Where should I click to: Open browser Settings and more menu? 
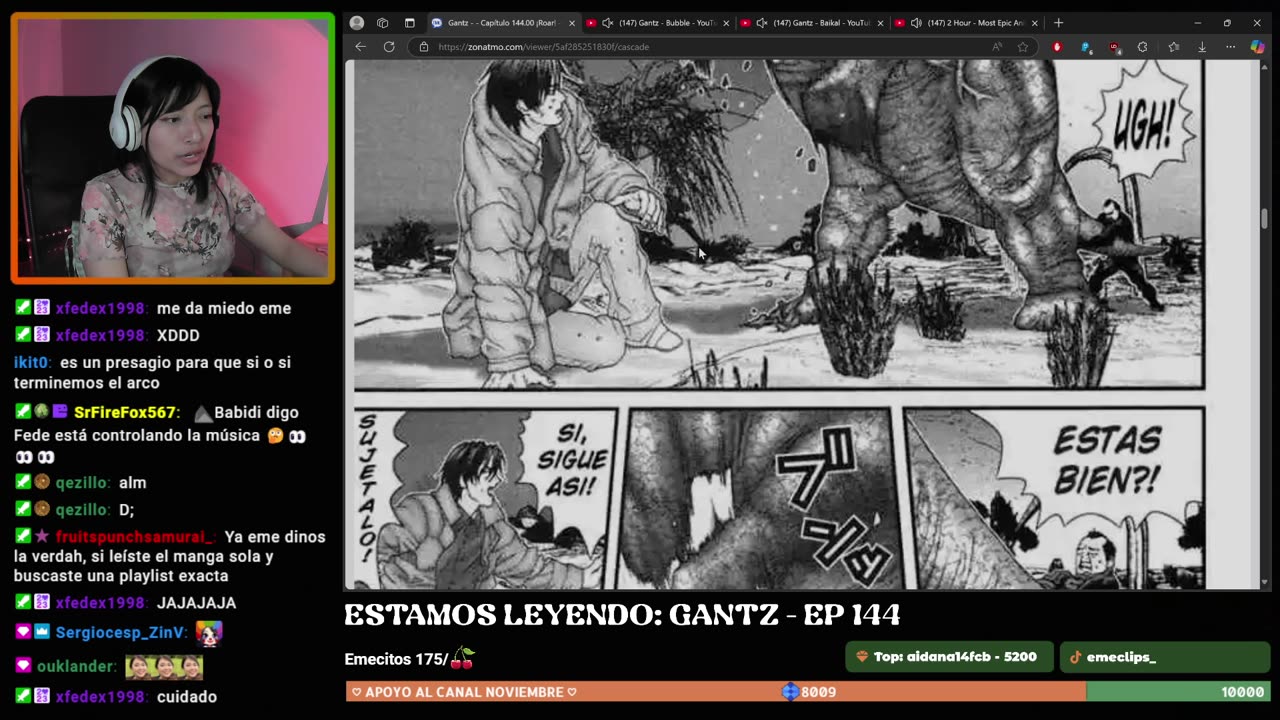click(x=1230, y=47)
